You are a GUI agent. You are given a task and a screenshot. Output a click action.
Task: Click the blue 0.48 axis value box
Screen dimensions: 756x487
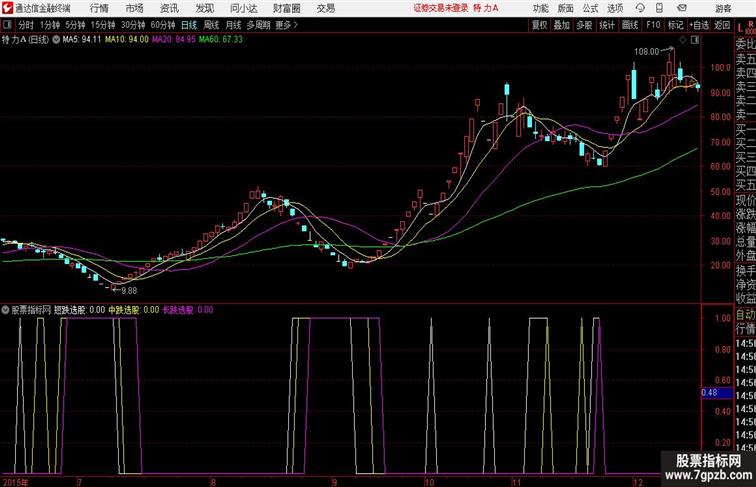(x=717, y=393)
